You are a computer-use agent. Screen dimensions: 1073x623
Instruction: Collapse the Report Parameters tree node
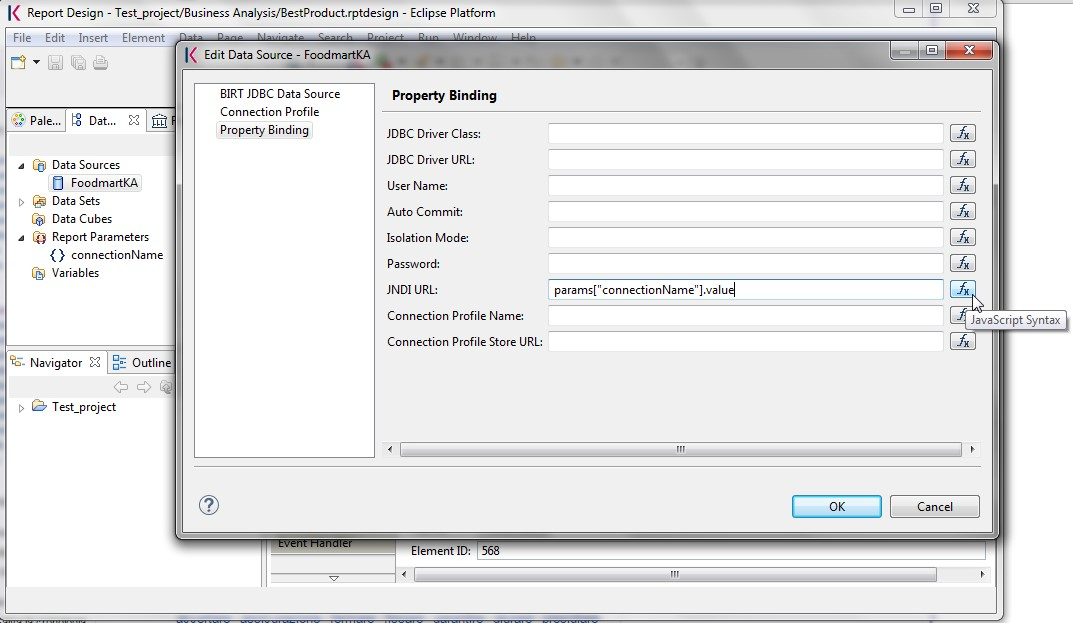pos(21,238)
